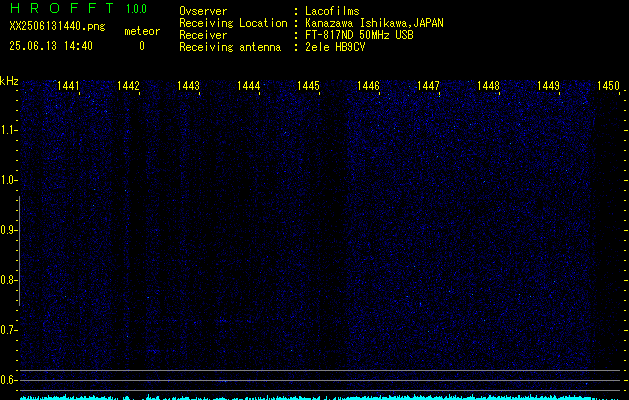Select the Receiver label

[203, 35]
